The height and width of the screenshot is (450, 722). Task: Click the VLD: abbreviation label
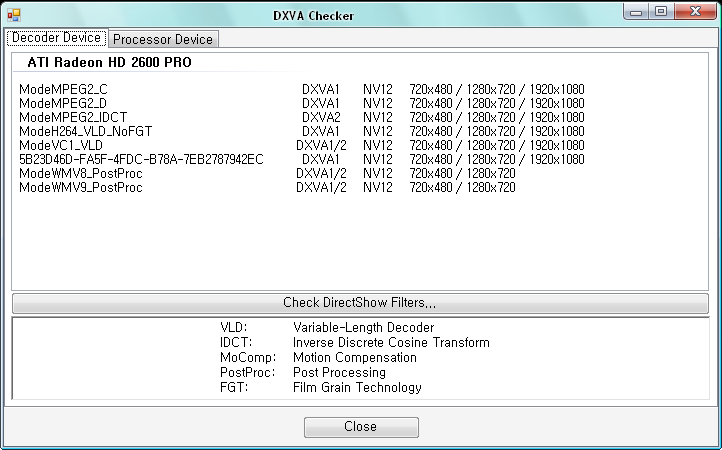234,327
